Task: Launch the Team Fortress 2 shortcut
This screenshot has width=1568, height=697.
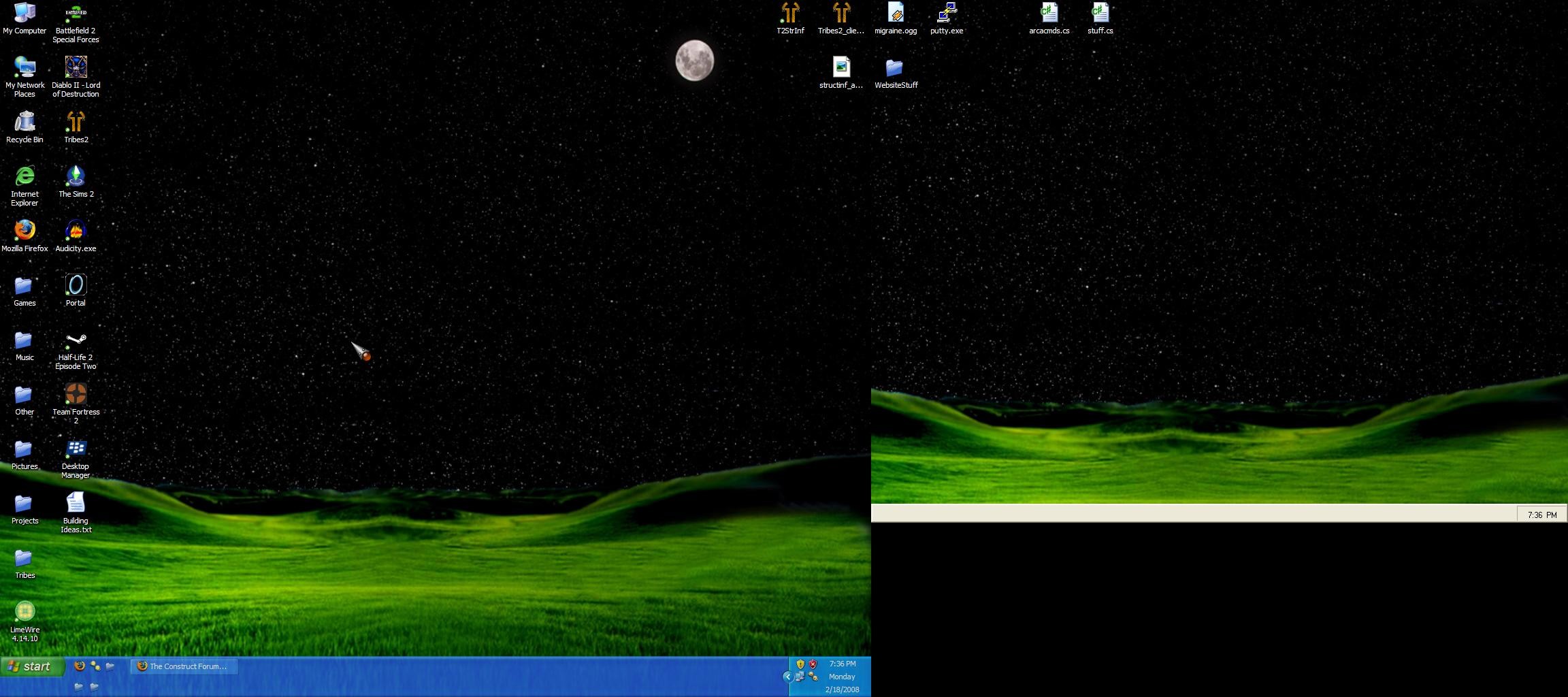Action: (76, 404)
